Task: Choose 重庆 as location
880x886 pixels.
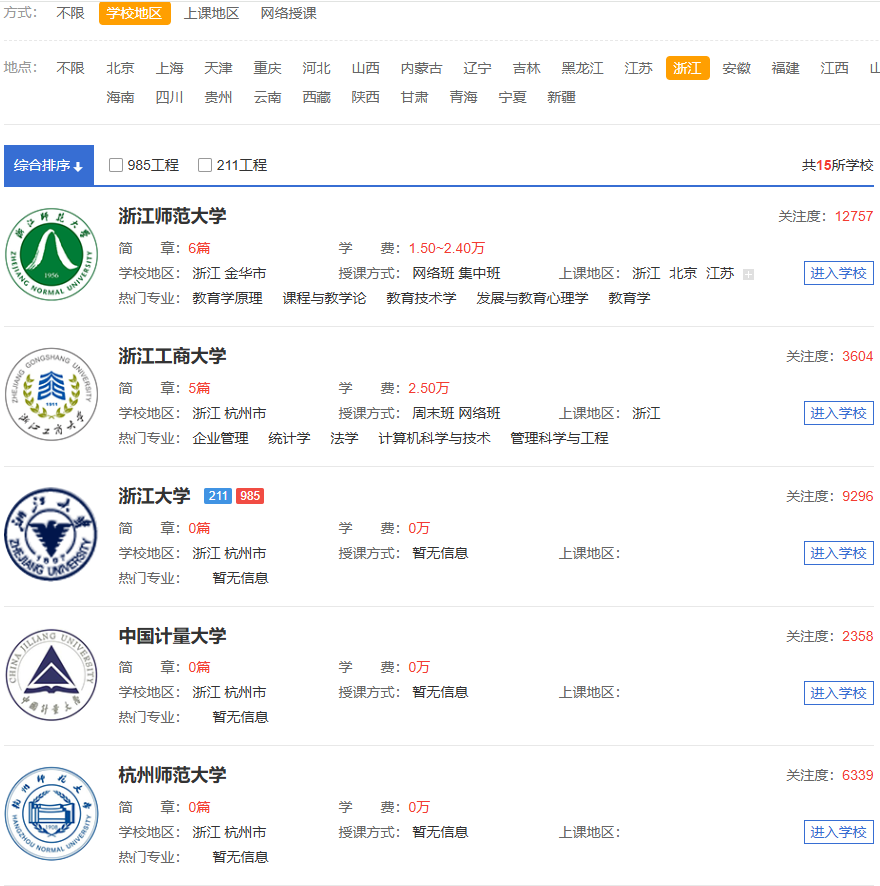Action: [267, 68]
